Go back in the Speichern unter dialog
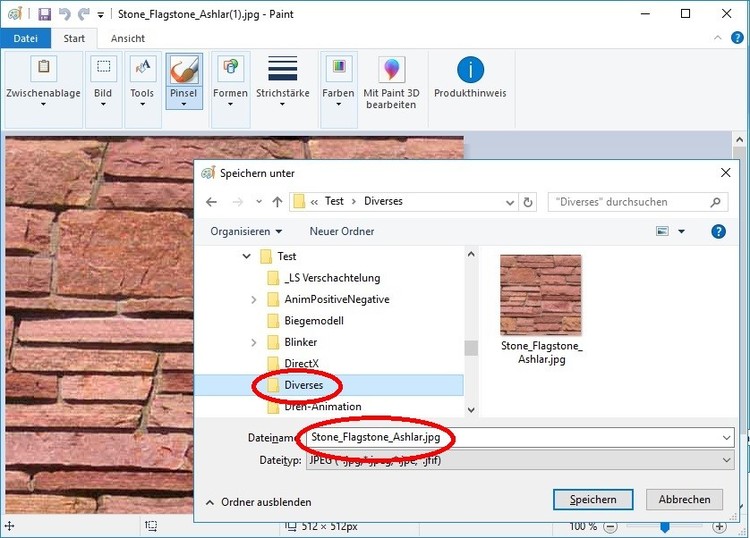This screenshot has width=750, height=538. (211, 202)
